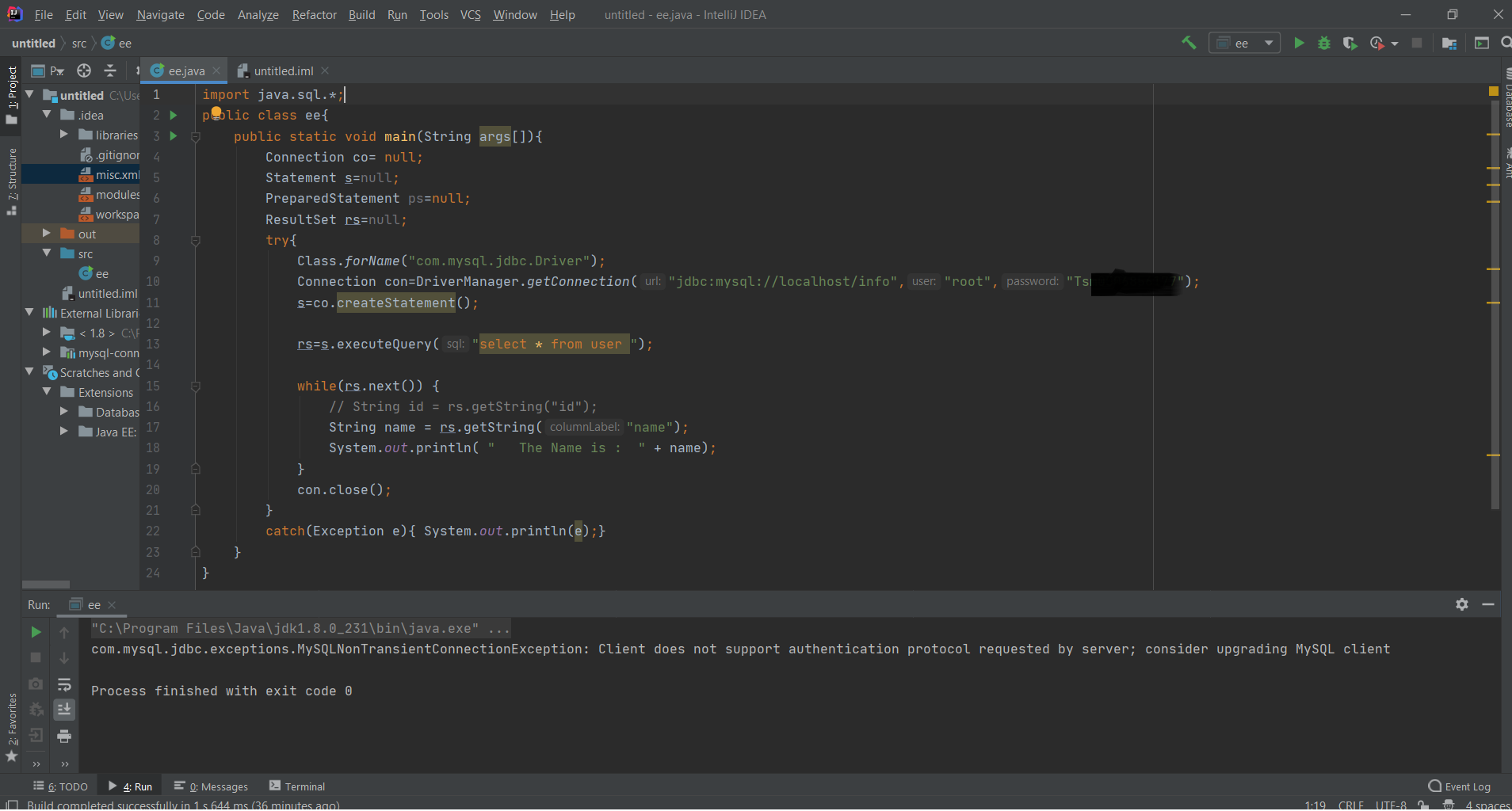Print the Run console output
1512x811 pixels.
click(x=64, y=736)
